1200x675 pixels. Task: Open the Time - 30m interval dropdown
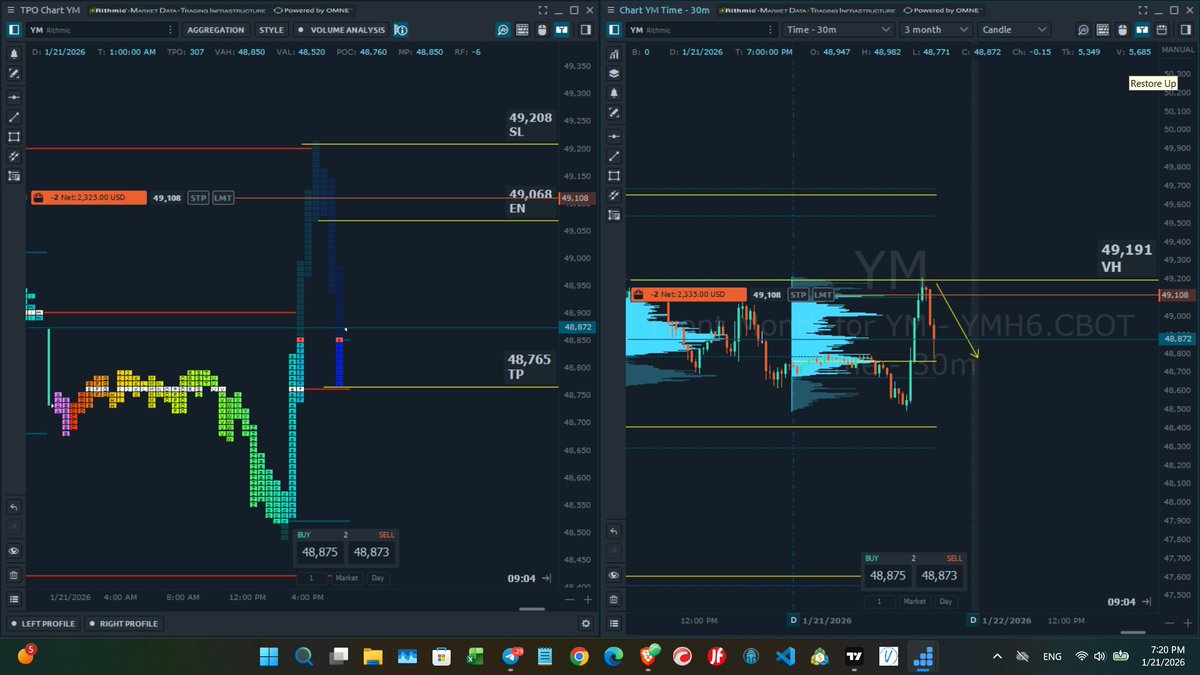(x=838, y=30)
